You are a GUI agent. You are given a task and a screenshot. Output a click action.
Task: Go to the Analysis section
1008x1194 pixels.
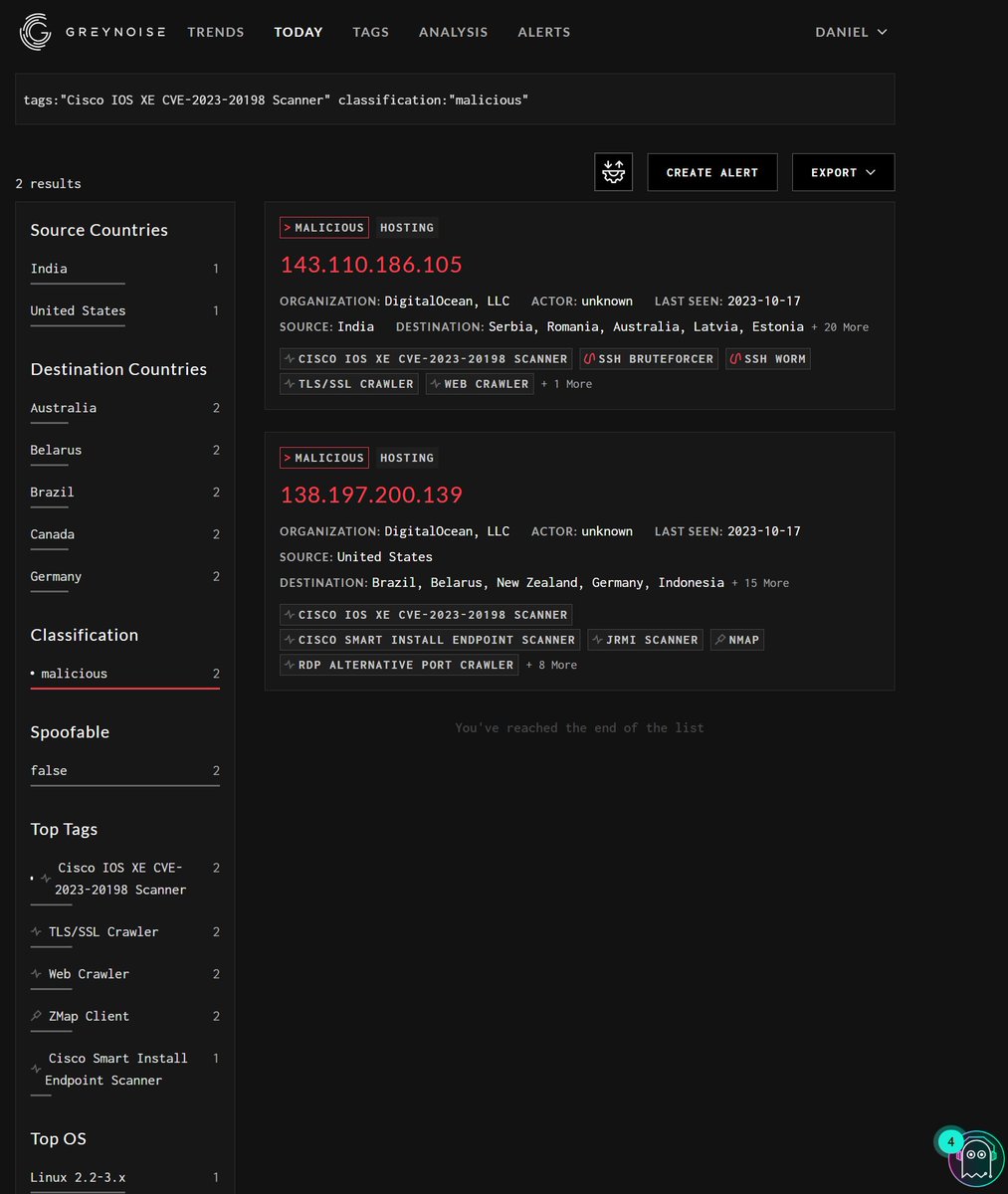pos(453,32)
